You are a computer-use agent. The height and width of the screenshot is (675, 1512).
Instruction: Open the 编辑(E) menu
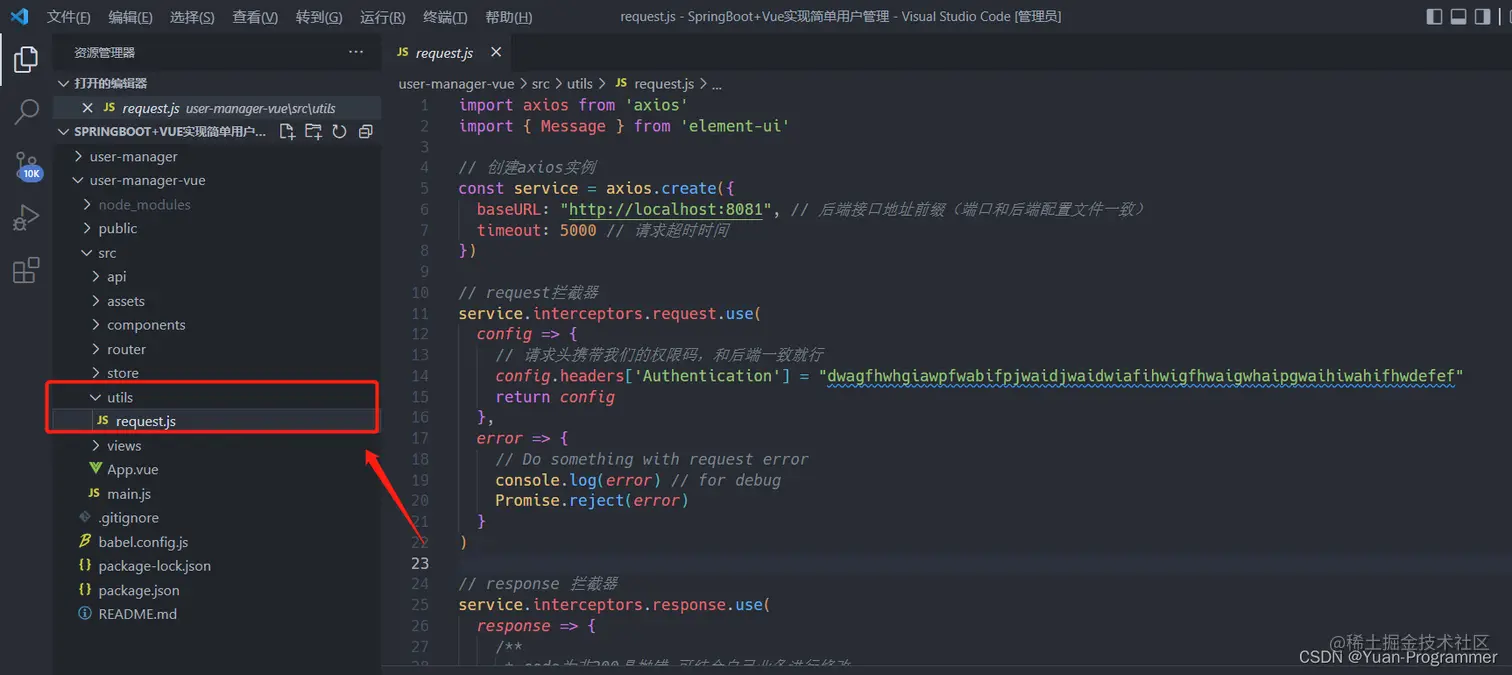pyautogui.click(x=130, y=17)
